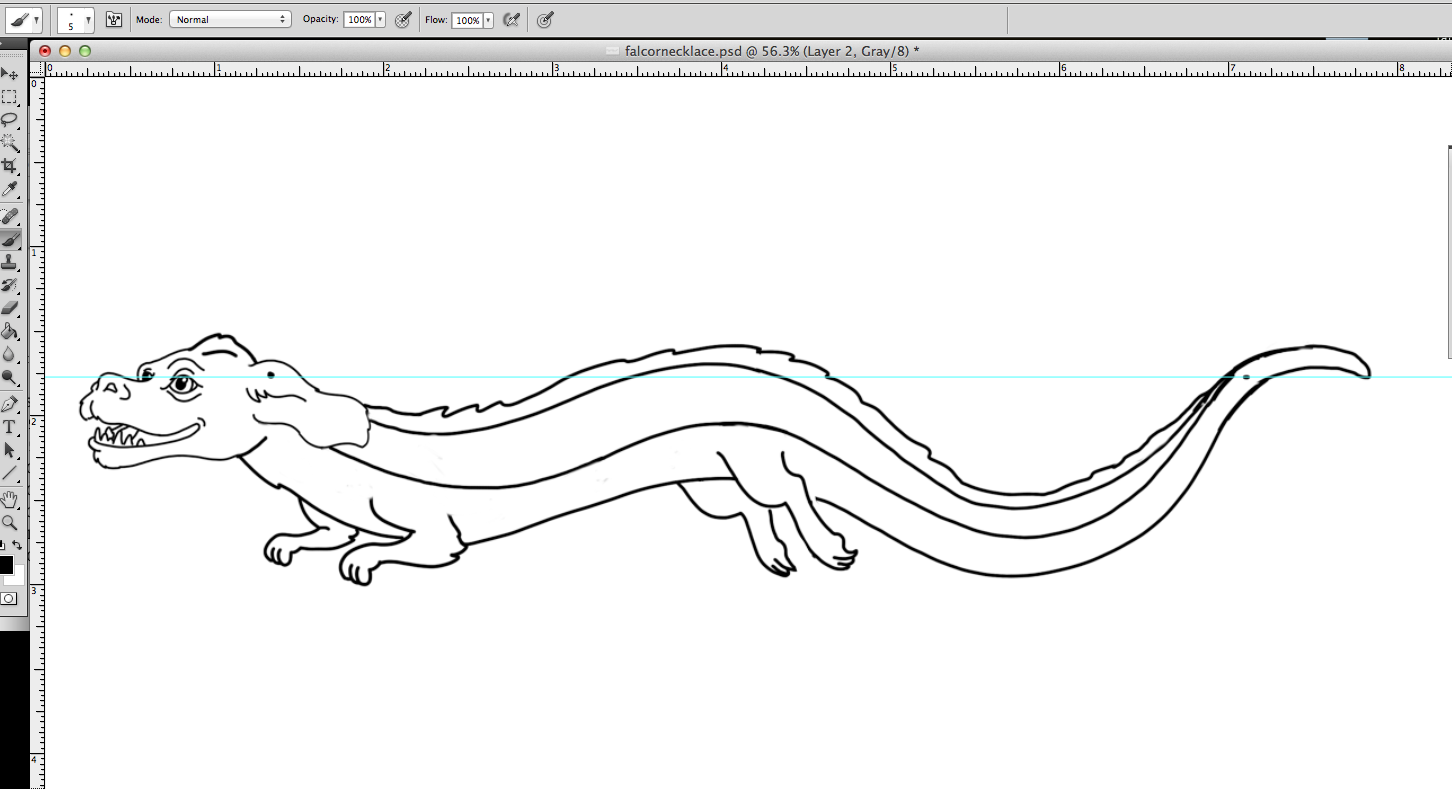Select the Dodge tool
This screenshot has width=1452, height=789.
pyautogui.click(x=10, y=378)
